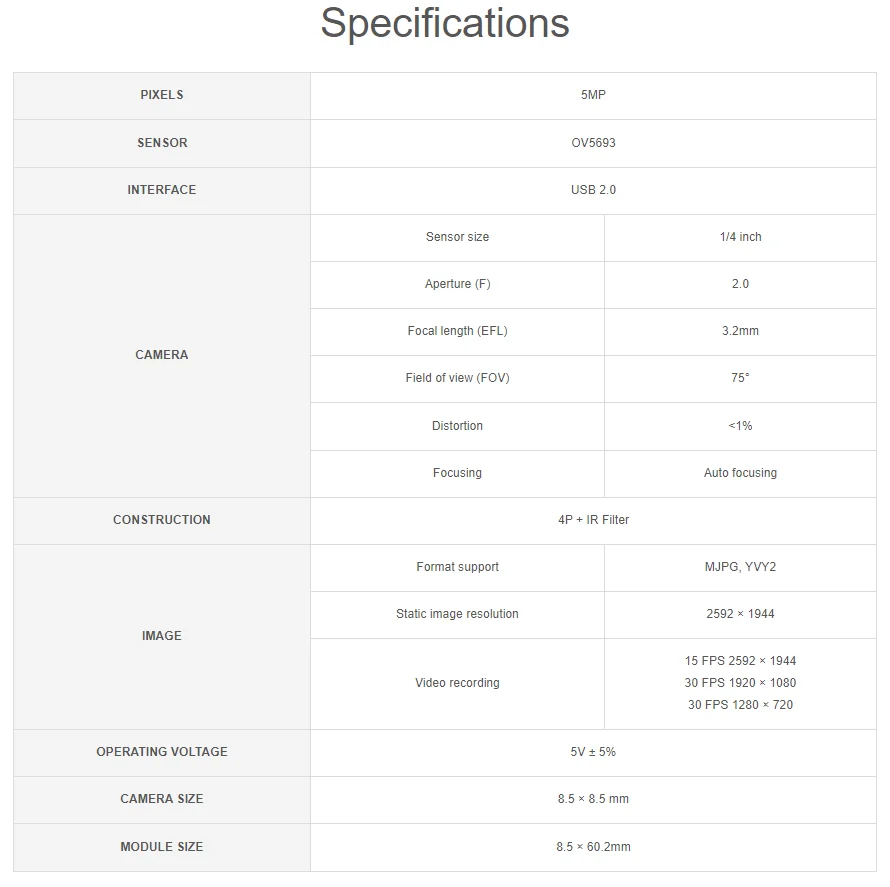Click the 5V ± 5% voltage value
This screenshot has width=890, height=887.
[593, 752]
